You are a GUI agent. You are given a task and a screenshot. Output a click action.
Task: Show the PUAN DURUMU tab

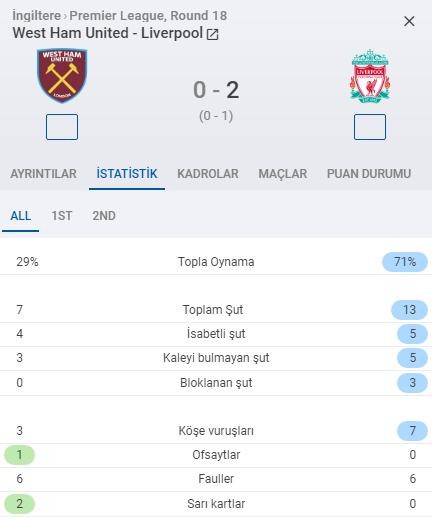(369, 174)
